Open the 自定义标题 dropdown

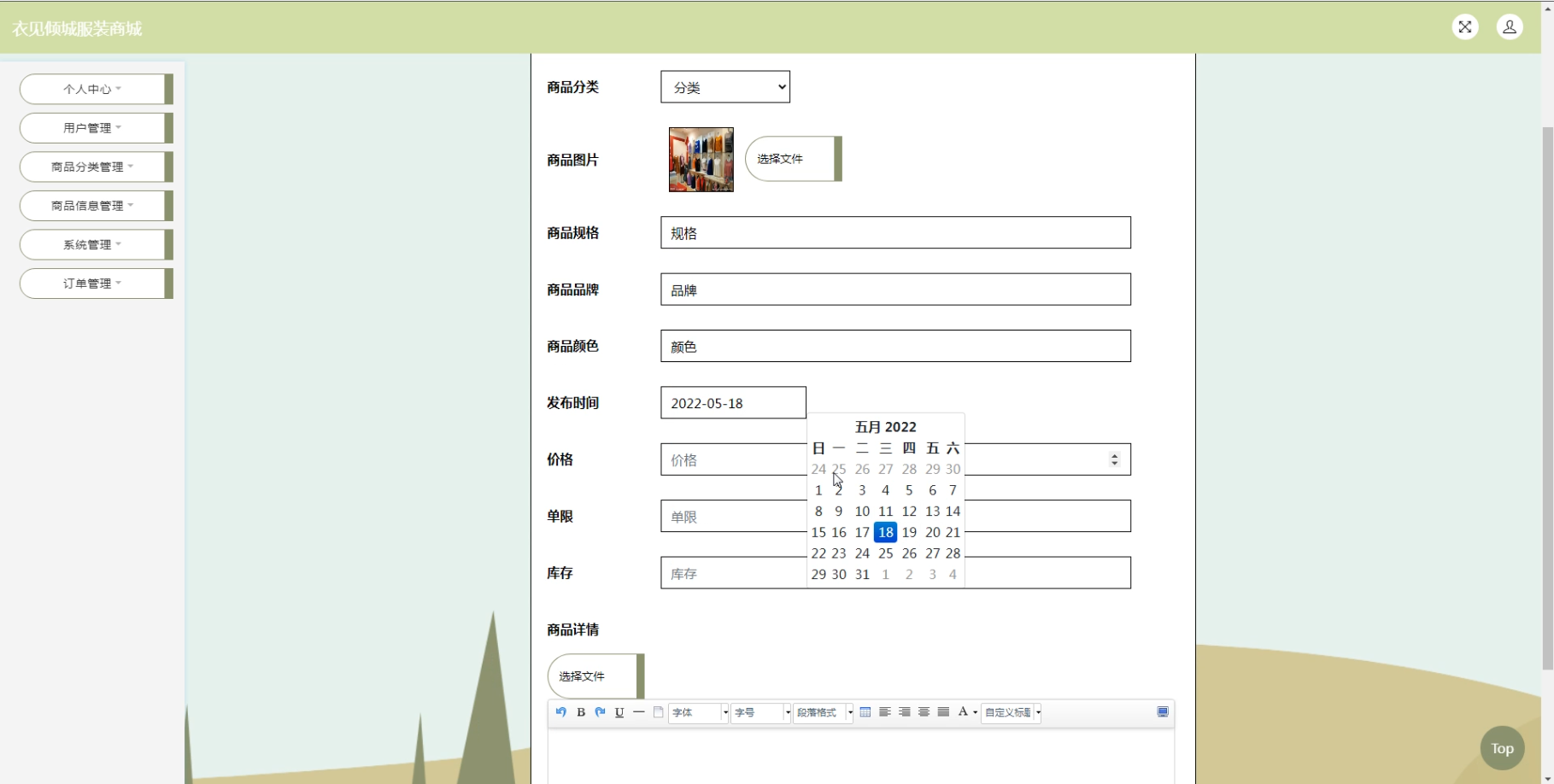pos(1012,712)
